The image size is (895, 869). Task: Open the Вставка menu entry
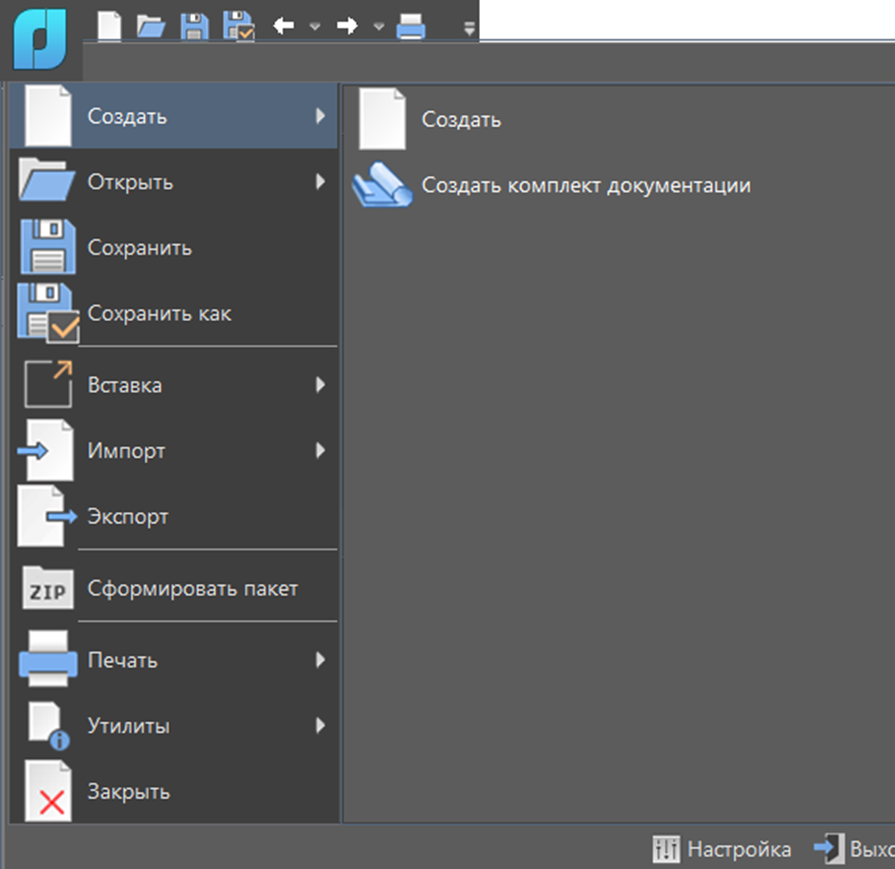[x=174, y=385]
